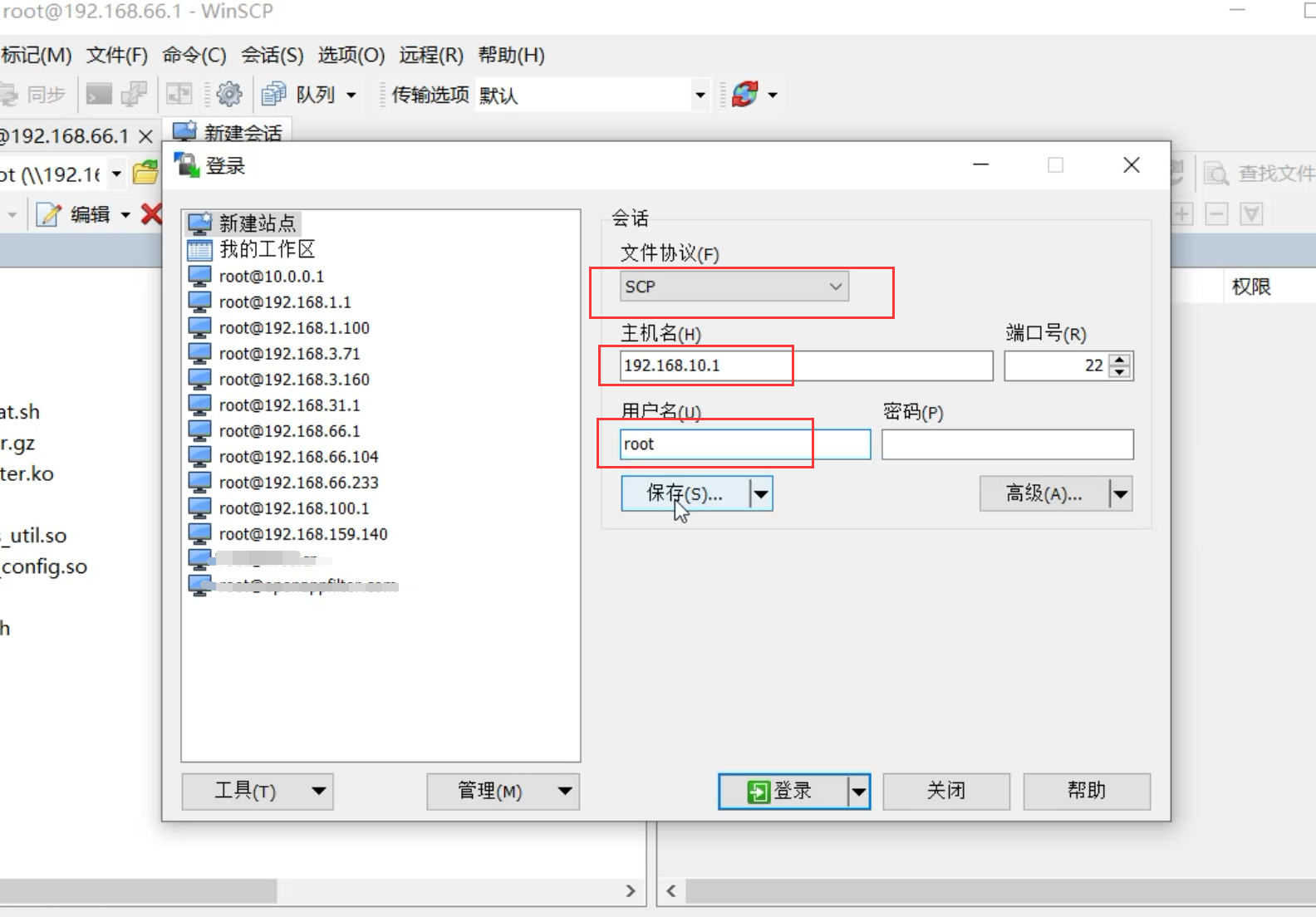Open the 命令(C) menu
This screenshot has width=1316, height=917.
coord(194,55)
